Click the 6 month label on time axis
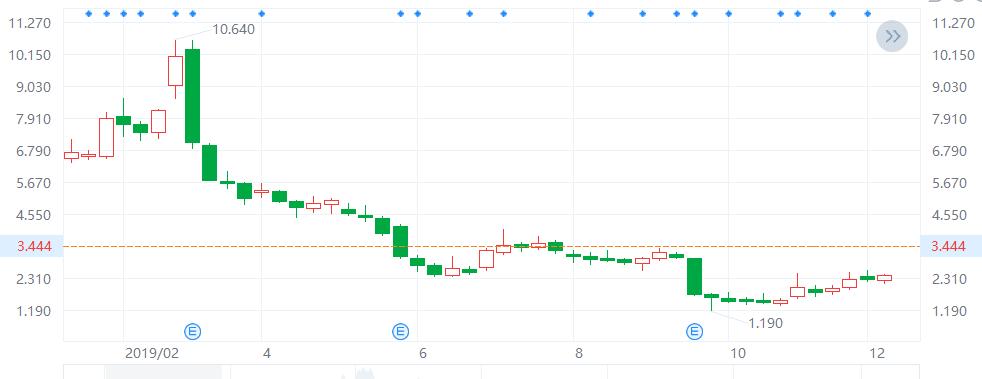This screenshot has height=379, width=982. coord(423,353)
